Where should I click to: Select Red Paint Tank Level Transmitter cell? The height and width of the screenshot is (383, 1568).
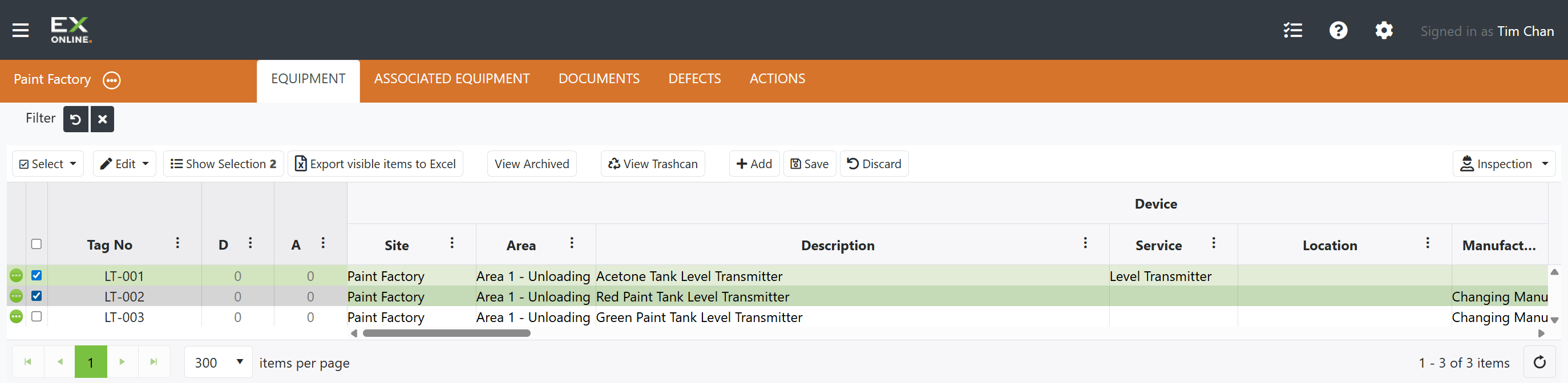tap(852, 297)
